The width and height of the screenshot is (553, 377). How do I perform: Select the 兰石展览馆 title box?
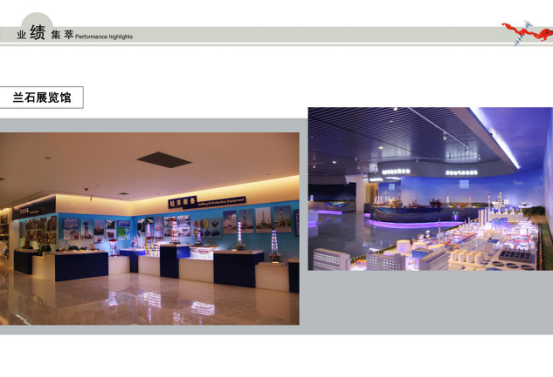42,97
